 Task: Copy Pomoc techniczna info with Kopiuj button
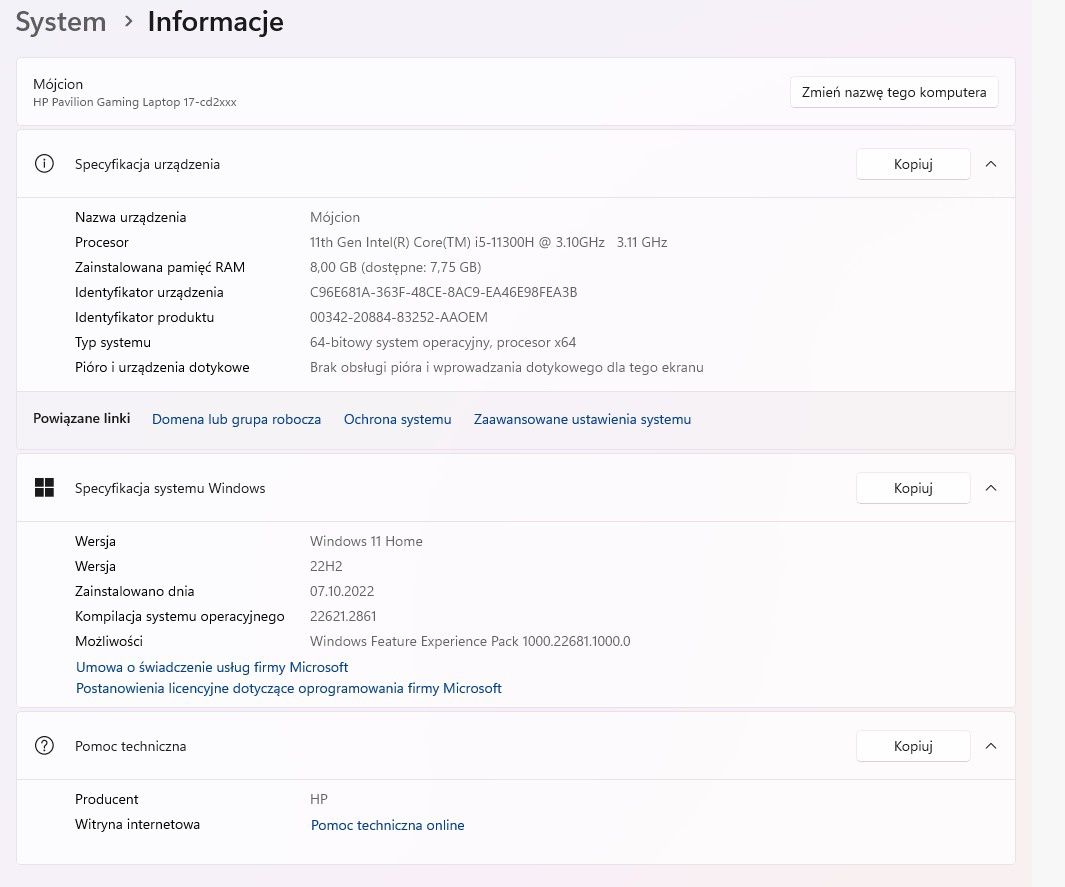point(913,746)
